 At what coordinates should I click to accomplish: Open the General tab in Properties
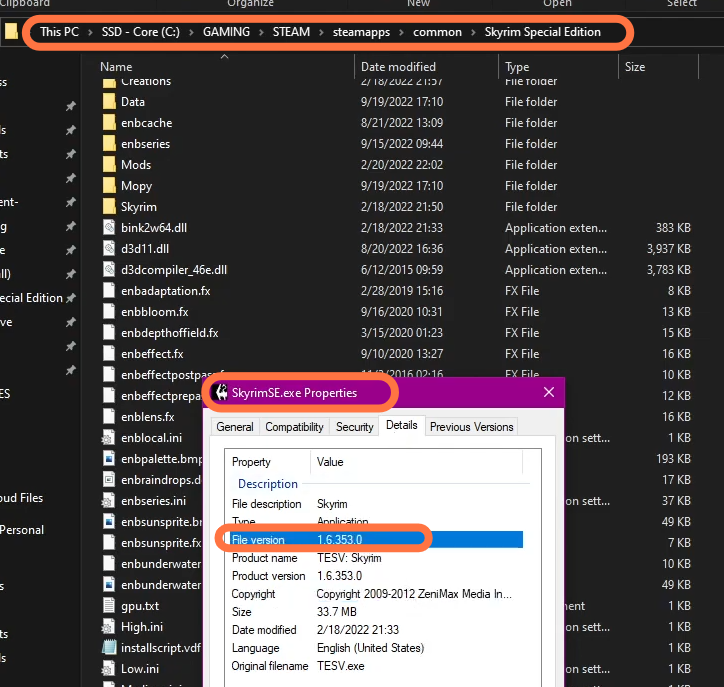pyautogui.click(x=235, y=427)
